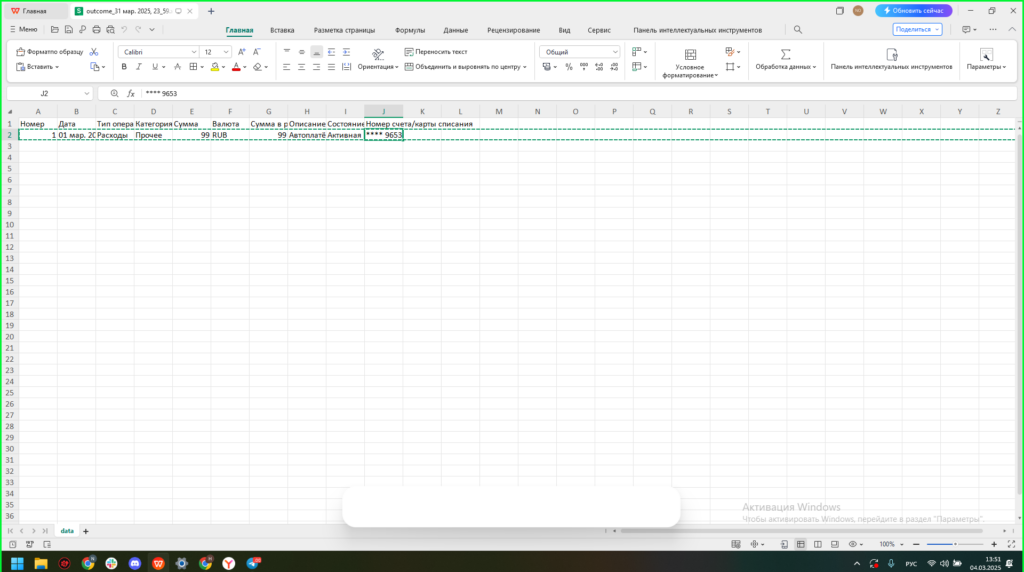Open the font size 12 dropdown
Viewport: 1024px width, 572px height.
[x=226, y=52]
